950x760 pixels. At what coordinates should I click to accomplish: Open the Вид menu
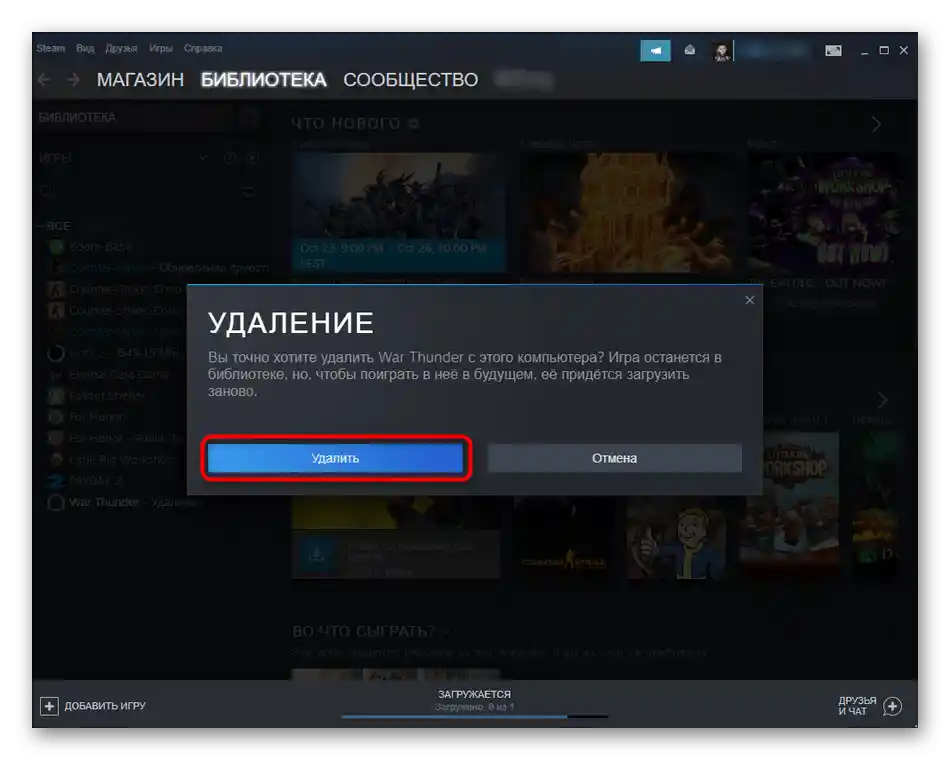click(85, 48)
